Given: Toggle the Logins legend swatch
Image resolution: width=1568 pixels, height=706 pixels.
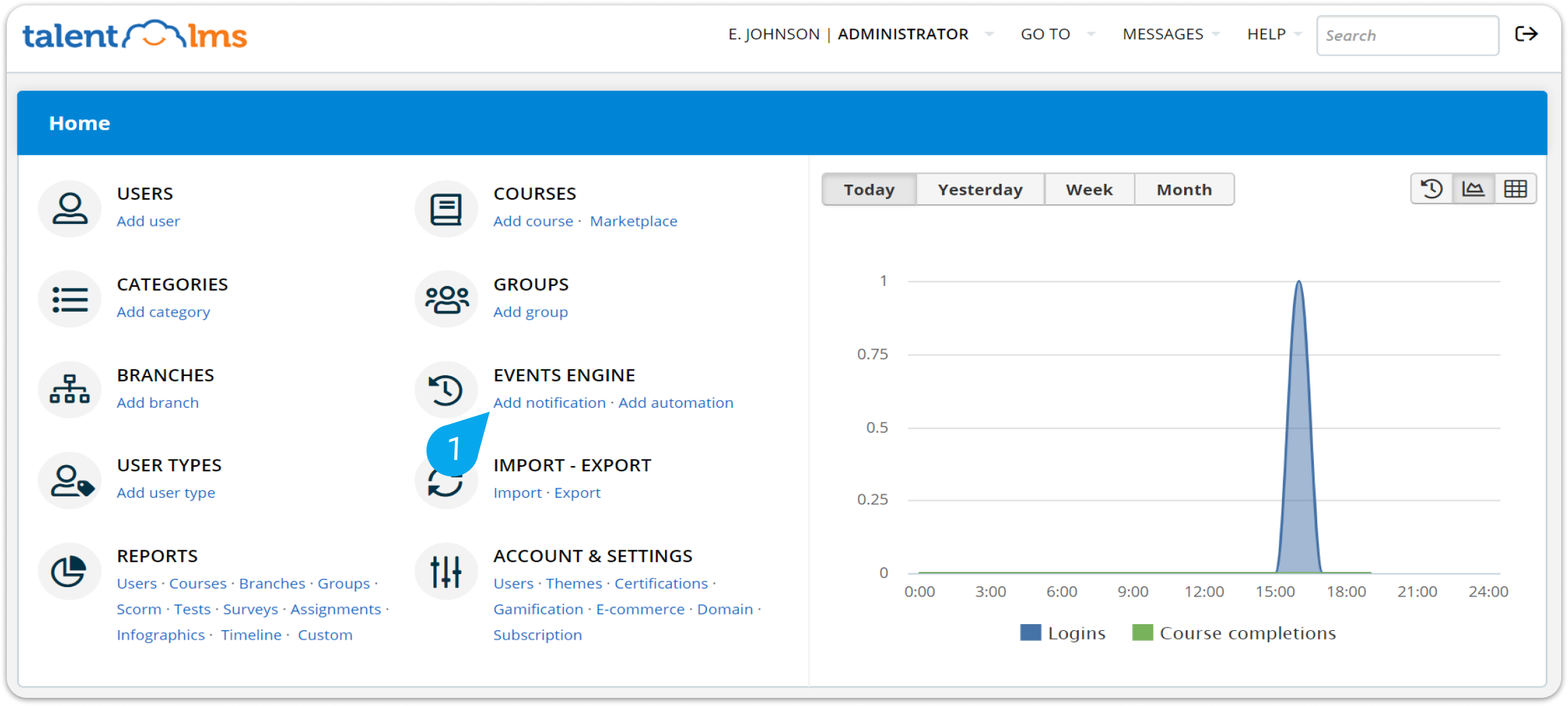Looking at the screenshot, I should point(1031,632).
